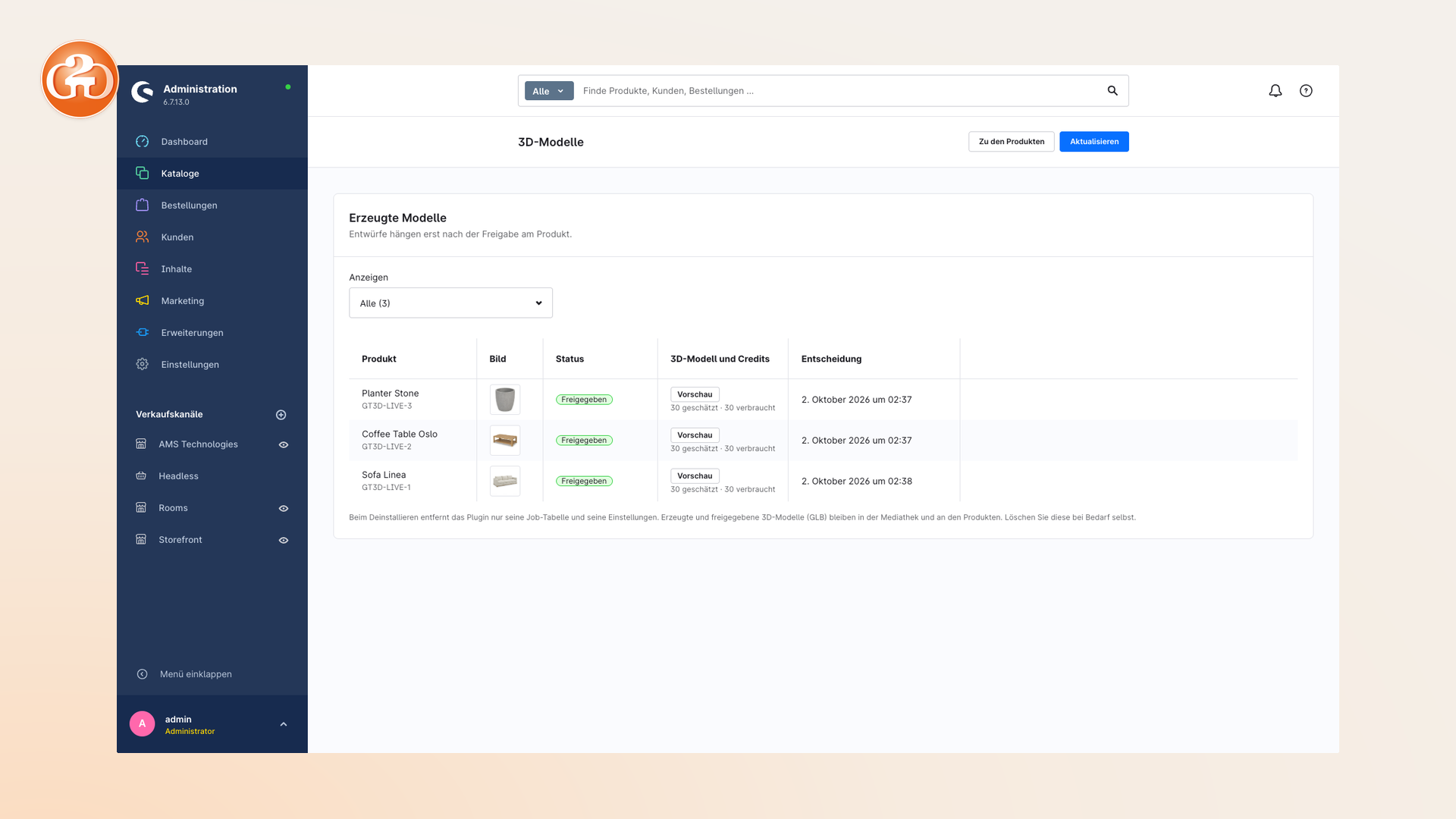Viewport: 1456px width, 819px height.
Task: Click the eye icon for Storefront
Action: click(x=284, y=541)
